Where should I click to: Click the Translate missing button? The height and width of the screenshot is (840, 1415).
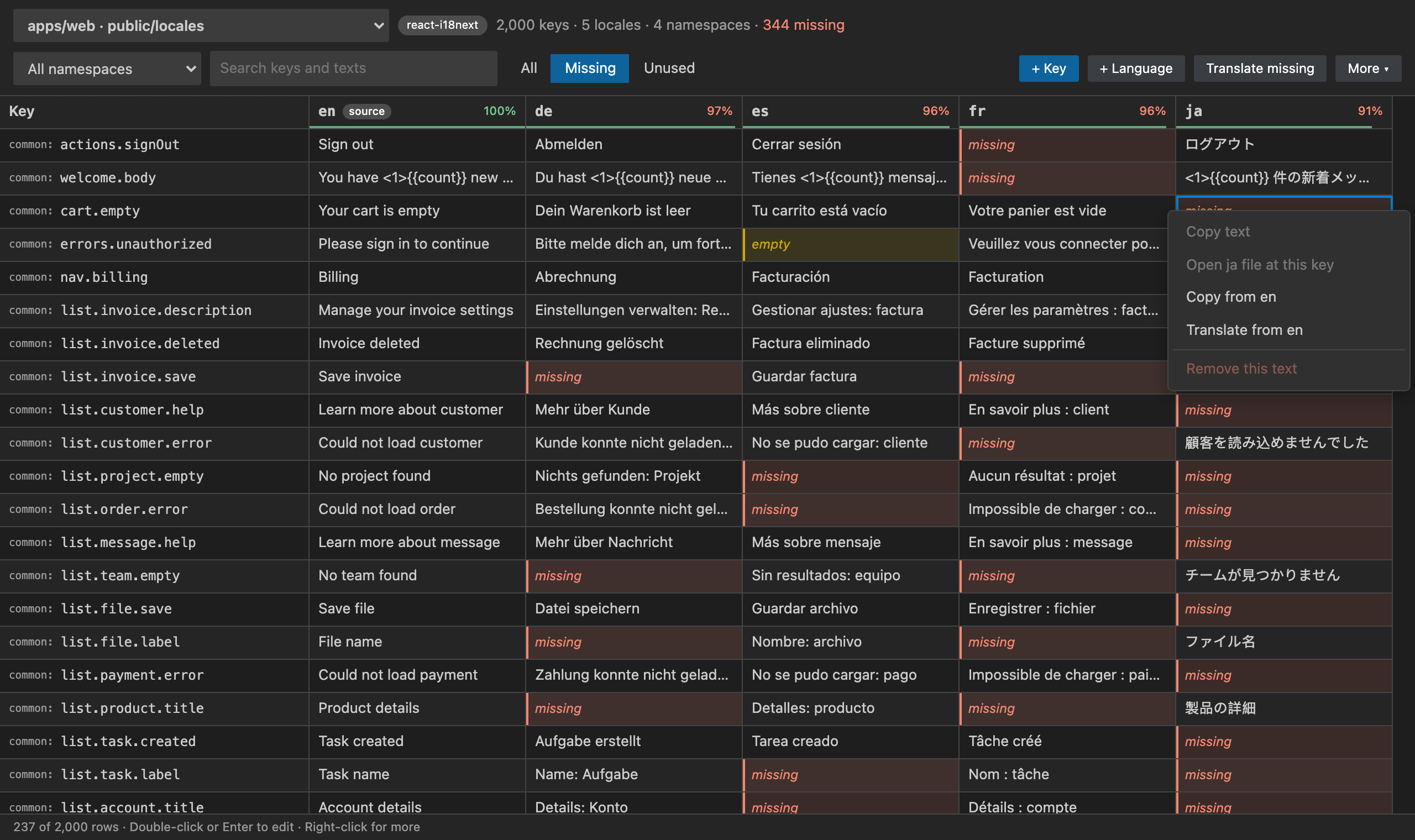(1259, 69)
